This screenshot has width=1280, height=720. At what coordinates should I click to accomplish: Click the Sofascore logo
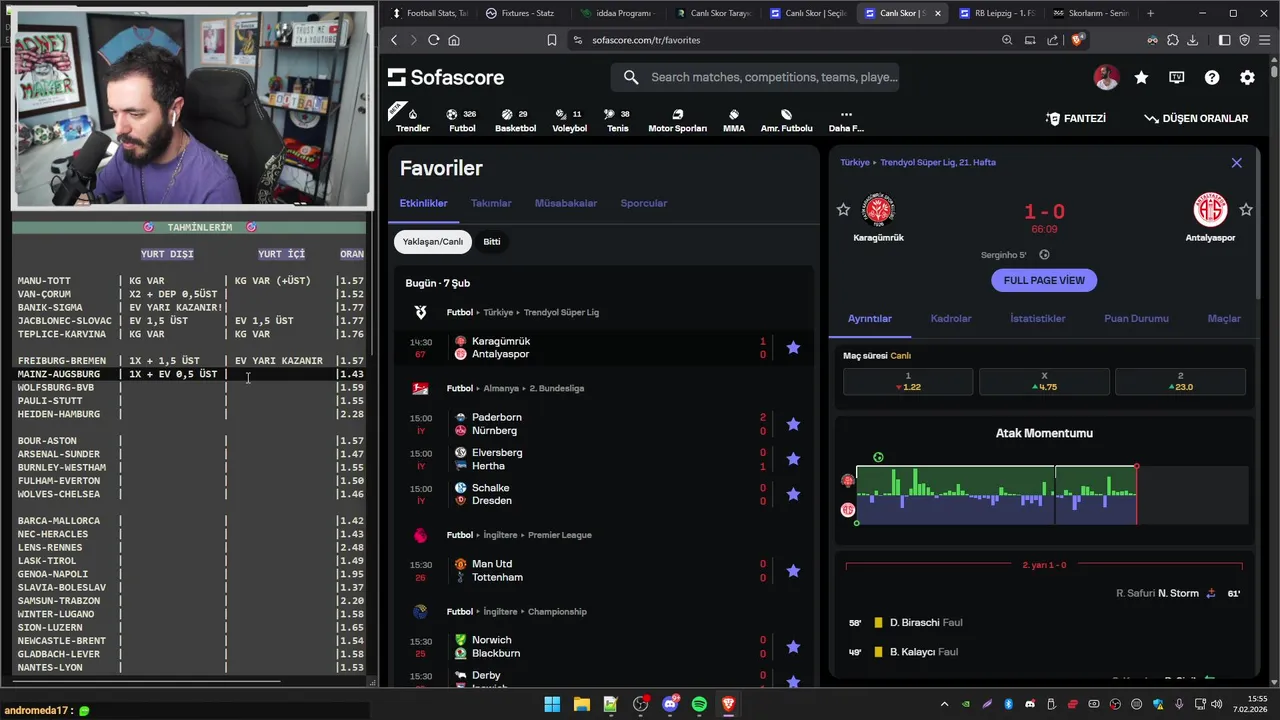(x=446, y=77)
